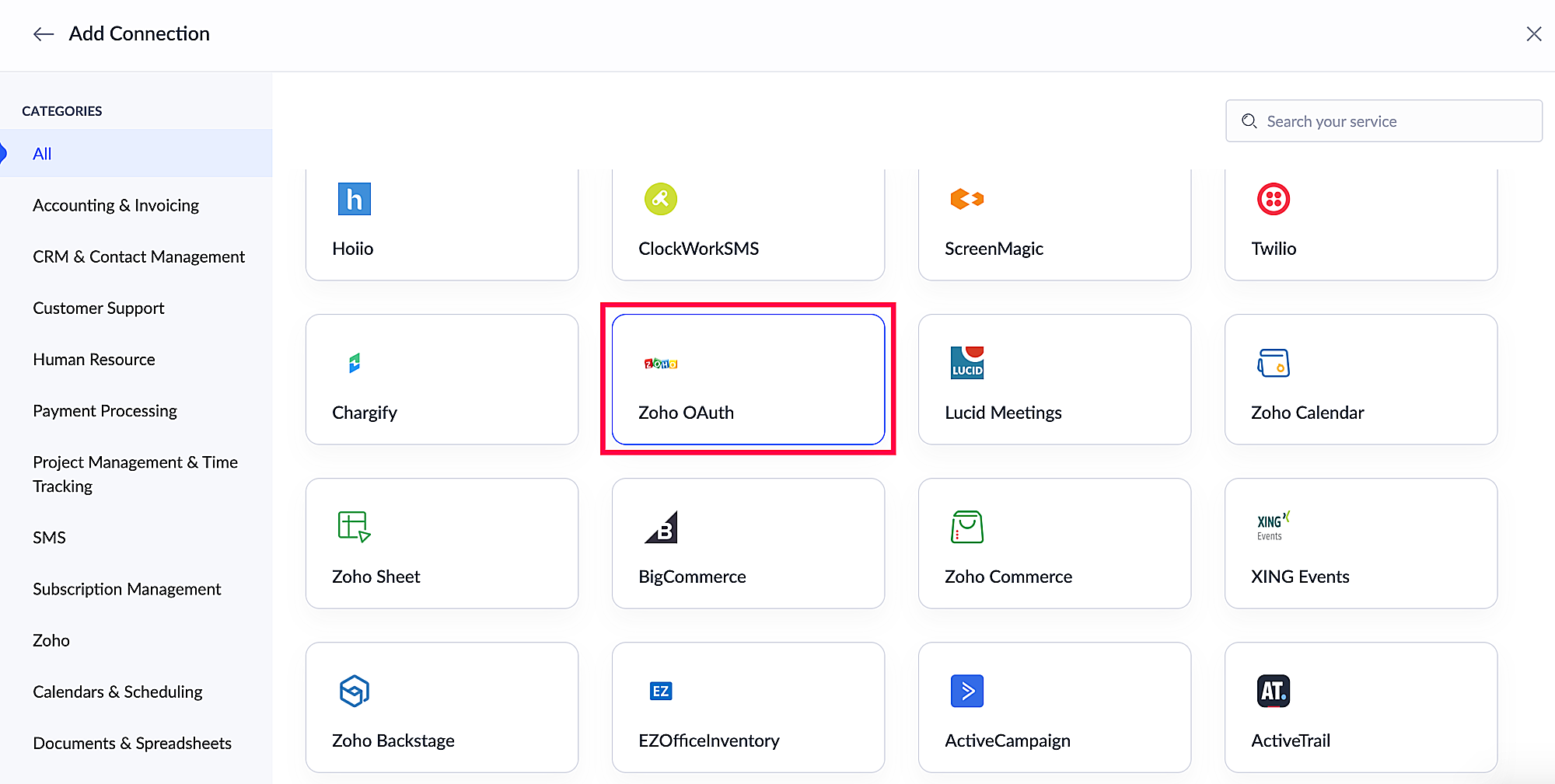Select the Zoho Calendar icon
The height and width of the screenshot is (784, 1555).
tap(1273, 363)
